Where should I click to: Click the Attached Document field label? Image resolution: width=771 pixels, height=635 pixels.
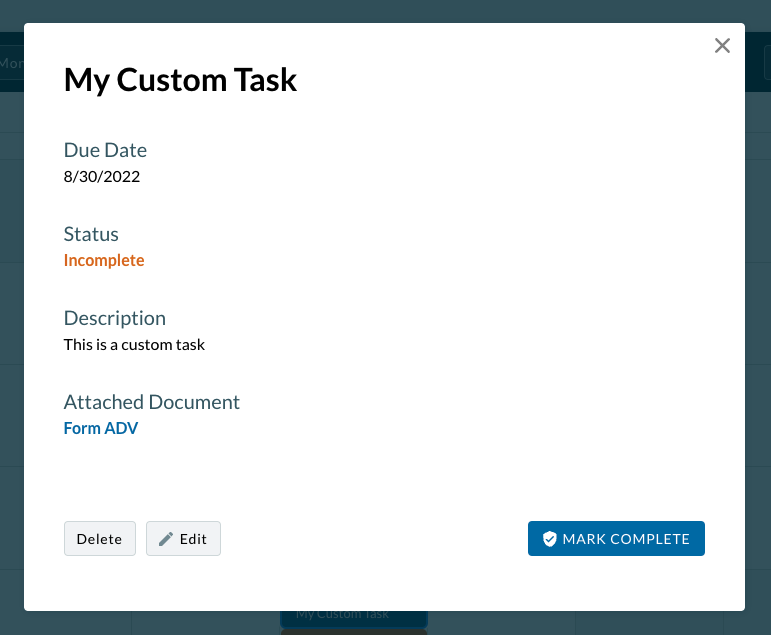[152, 402]
